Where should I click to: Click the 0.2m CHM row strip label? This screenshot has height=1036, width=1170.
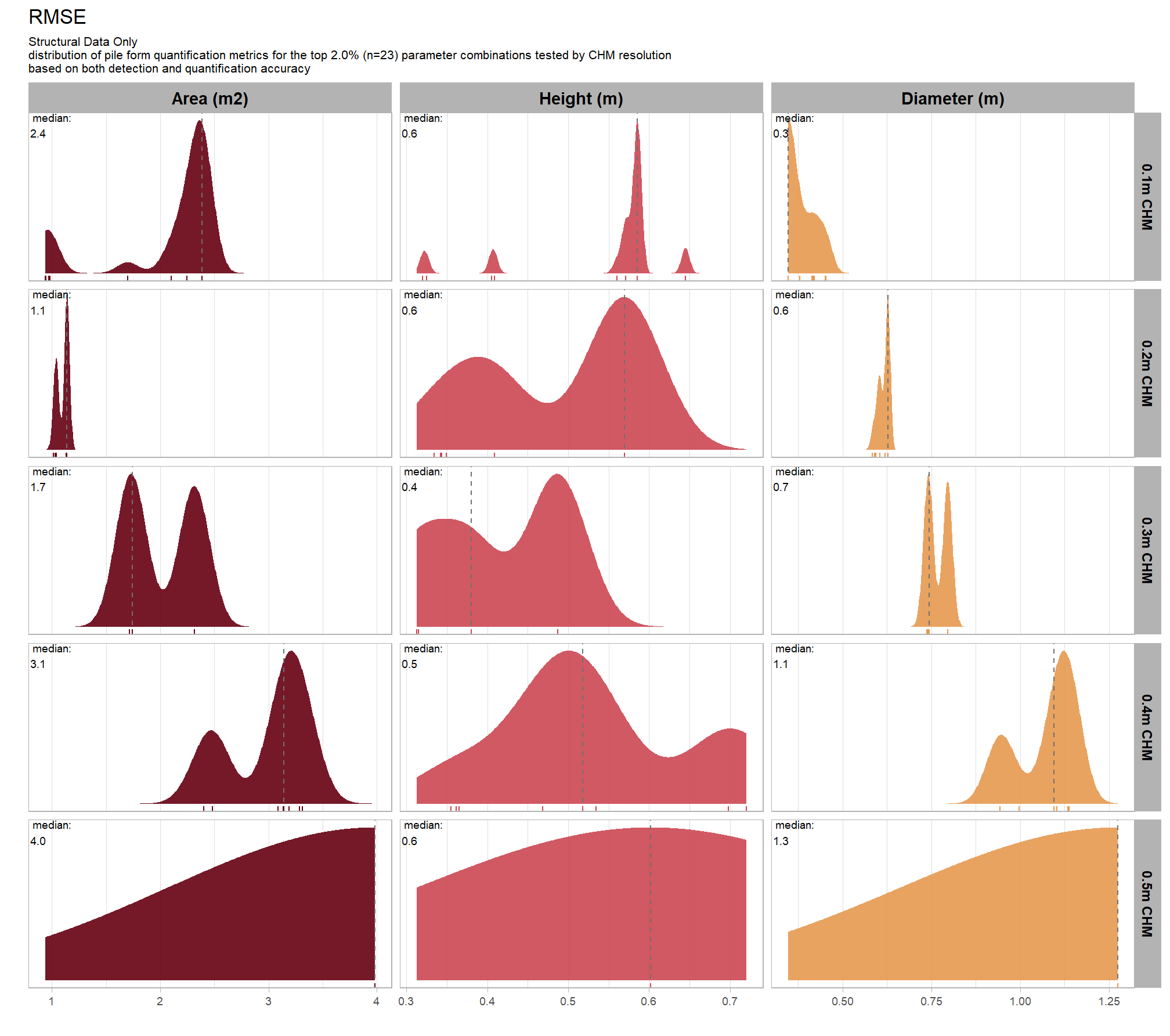[1147, 373]
